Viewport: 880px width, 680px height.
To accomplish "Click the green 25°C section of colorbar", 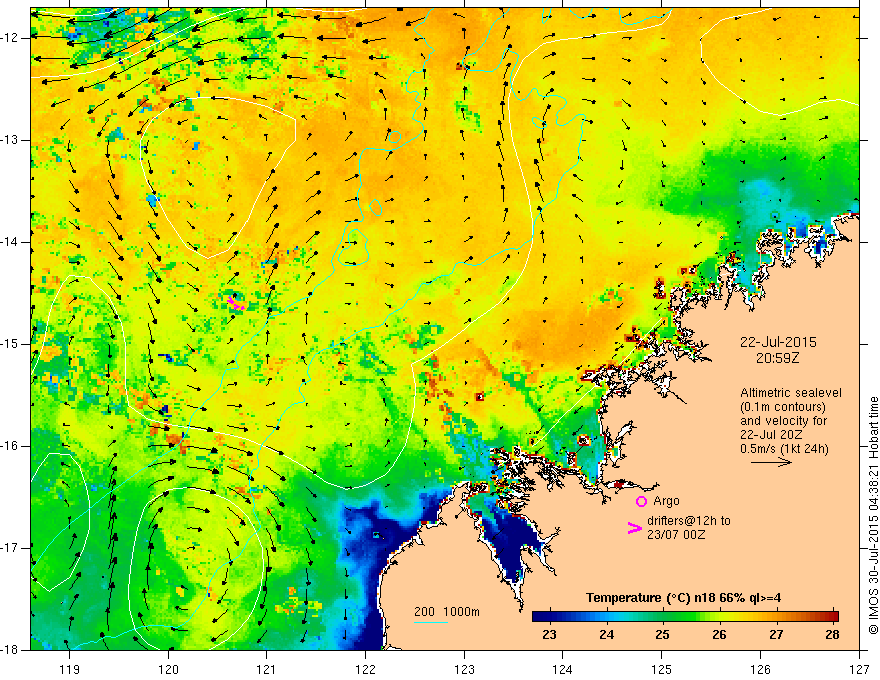I will [x=663, y=616].
